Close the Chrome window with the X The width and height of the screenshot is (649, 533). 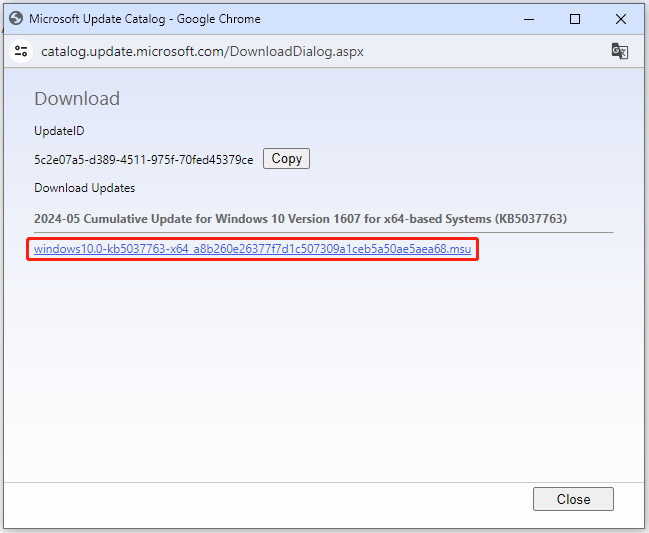click(x=620, y=19)
